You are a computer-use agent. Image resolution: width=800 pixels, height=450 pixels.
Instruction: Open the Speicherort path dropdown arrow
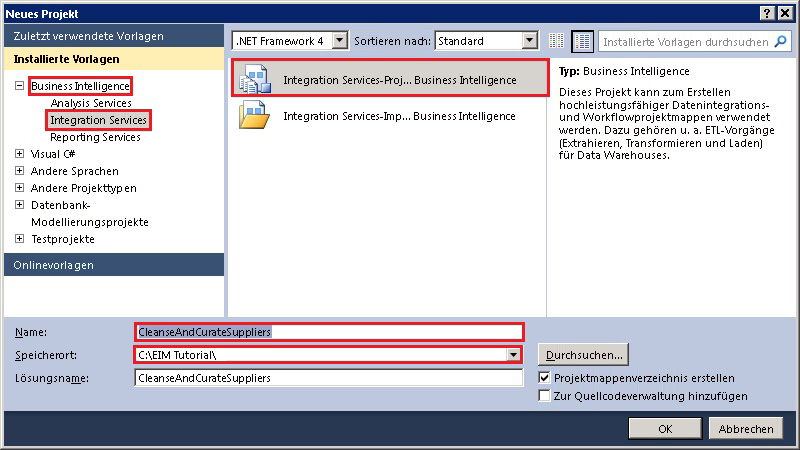(513, 355)
